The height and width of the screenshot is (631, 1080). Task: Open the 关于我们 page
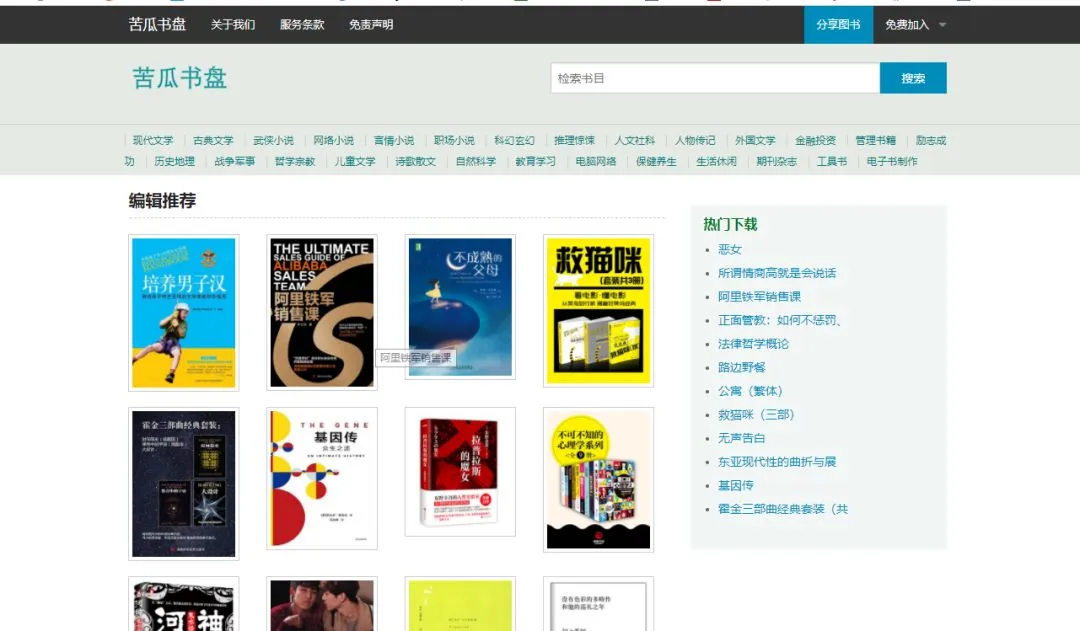tap(233, 25)
